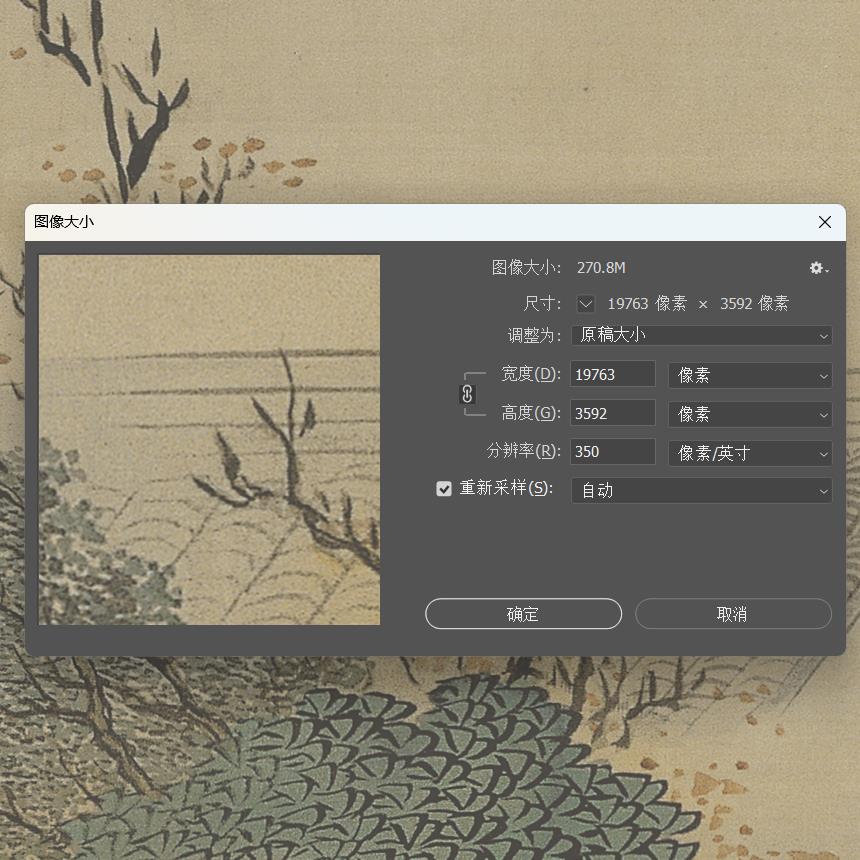This screenshot has height=860, width=860.
Task: Close the 图像大小 dialog
Action: coord(824,222)
